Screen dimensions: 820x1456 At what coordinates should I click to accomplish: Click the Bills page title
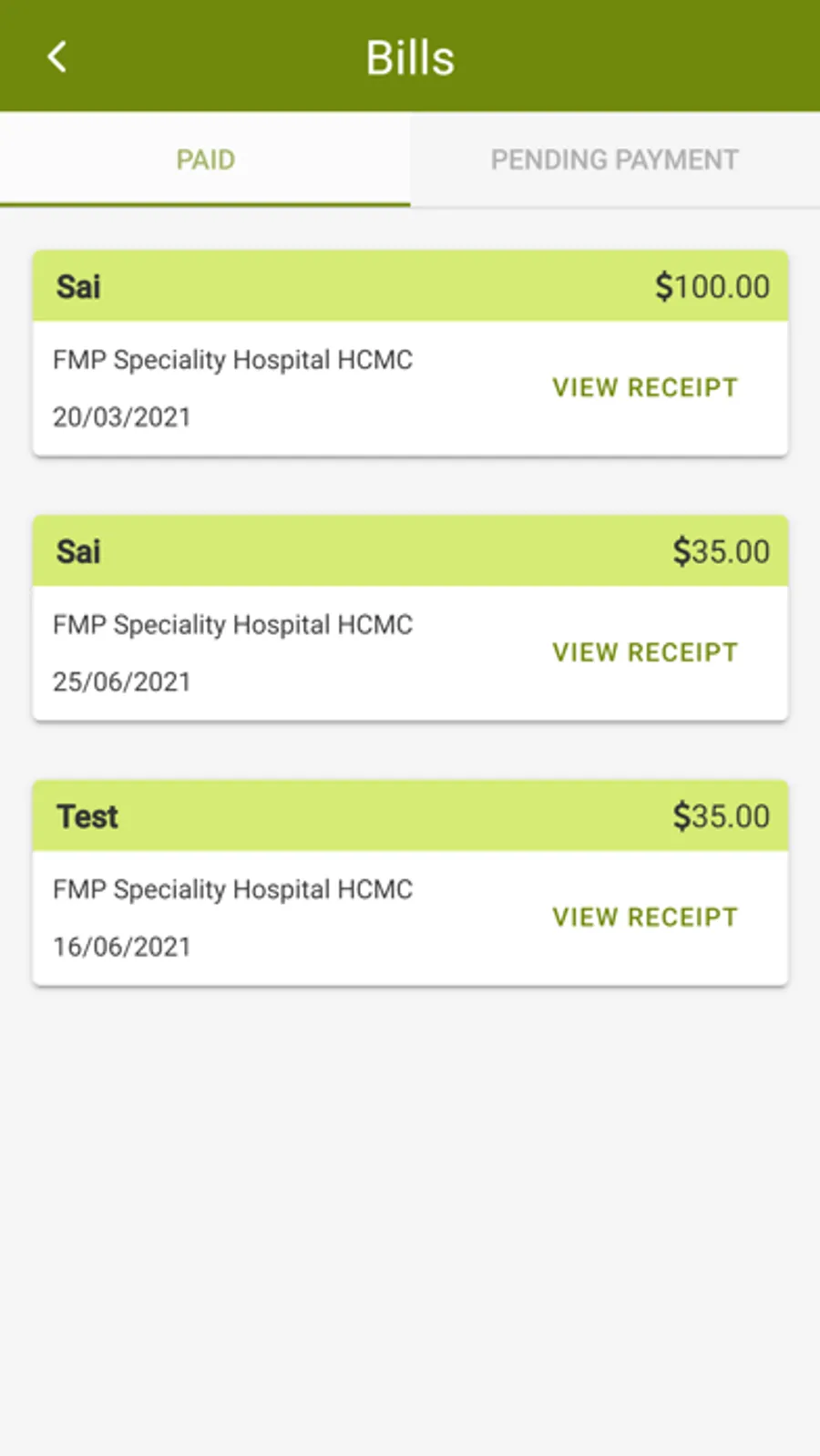(x=410, y=58)
